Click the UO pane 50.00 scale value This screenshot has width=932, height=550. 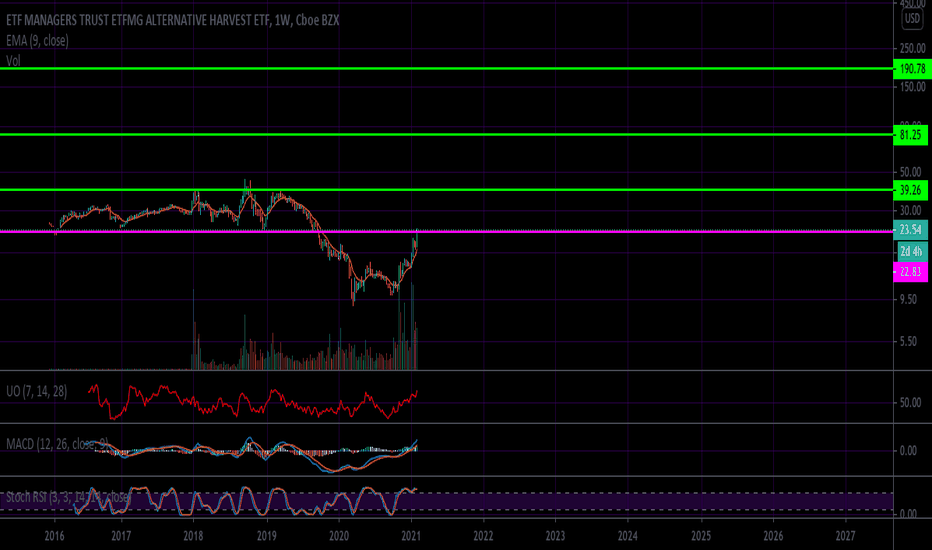click(x=910, y=403)
